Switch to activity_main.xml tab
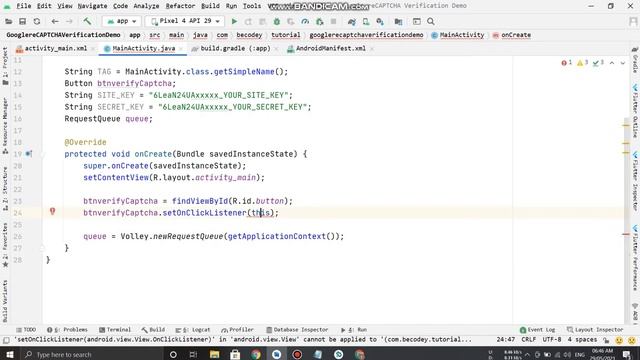This screenshot has height=360, width=640. 55,48
